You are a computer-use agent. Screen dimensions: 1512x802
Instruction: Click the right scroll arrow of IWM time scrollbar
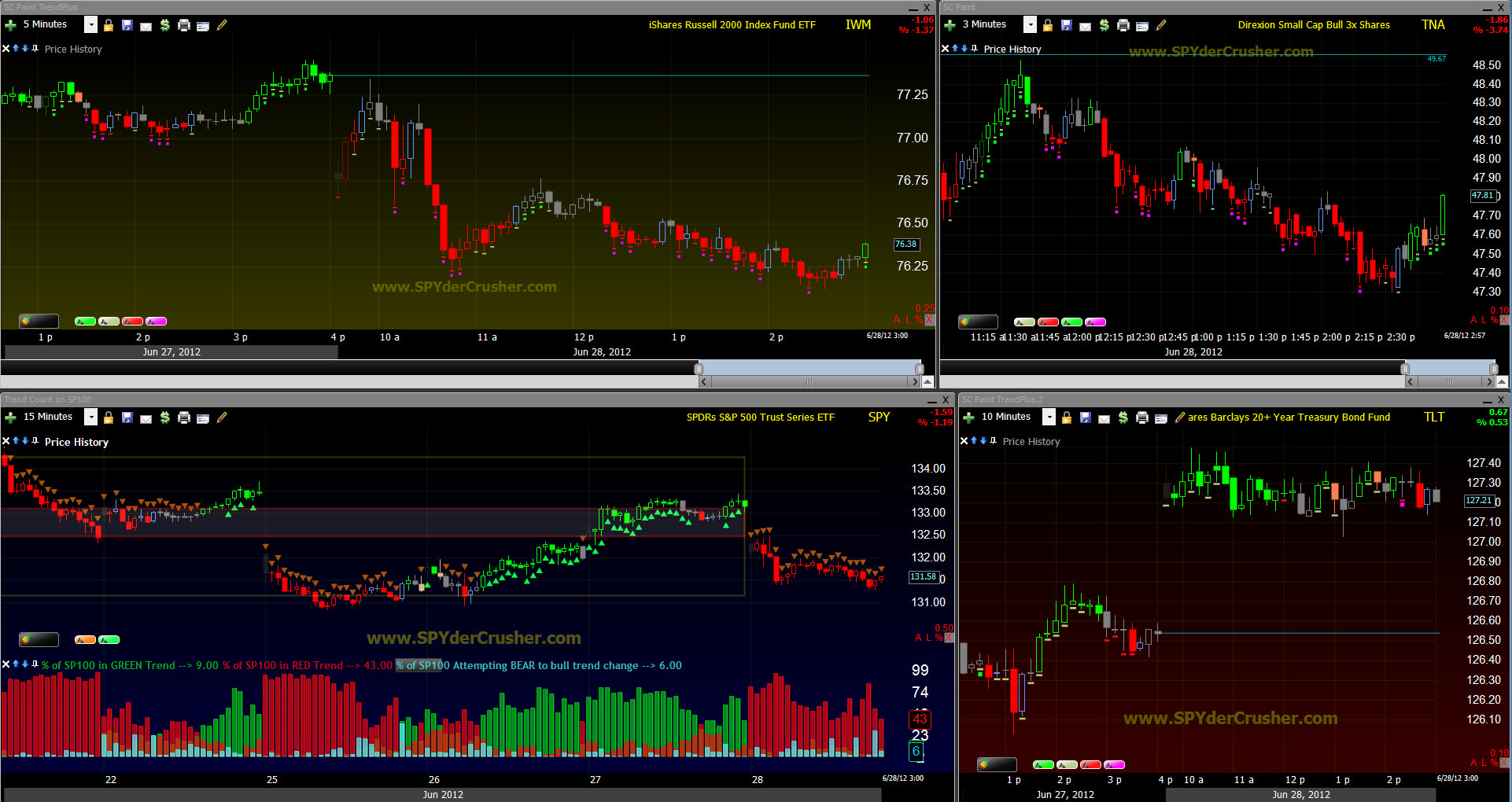(x=914, y=381)
